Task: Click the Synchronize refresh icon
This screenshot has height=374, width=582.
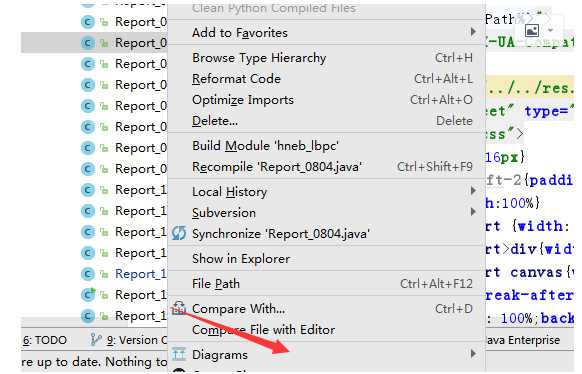Action: point(179,233)
